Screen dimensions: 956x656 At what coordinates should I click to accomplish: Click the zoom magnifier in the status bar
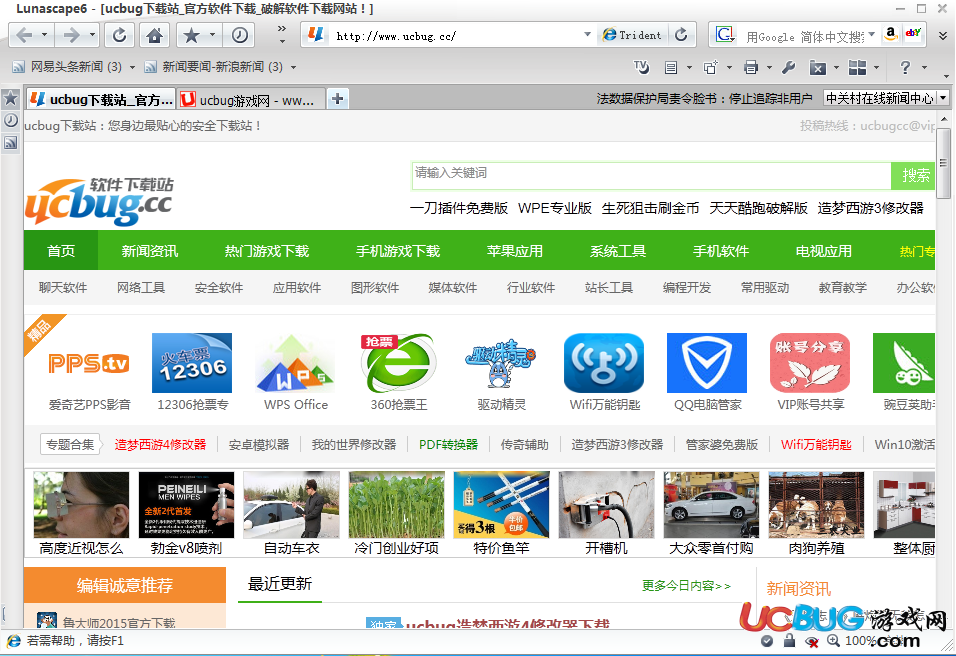click(x=833, y=641)
